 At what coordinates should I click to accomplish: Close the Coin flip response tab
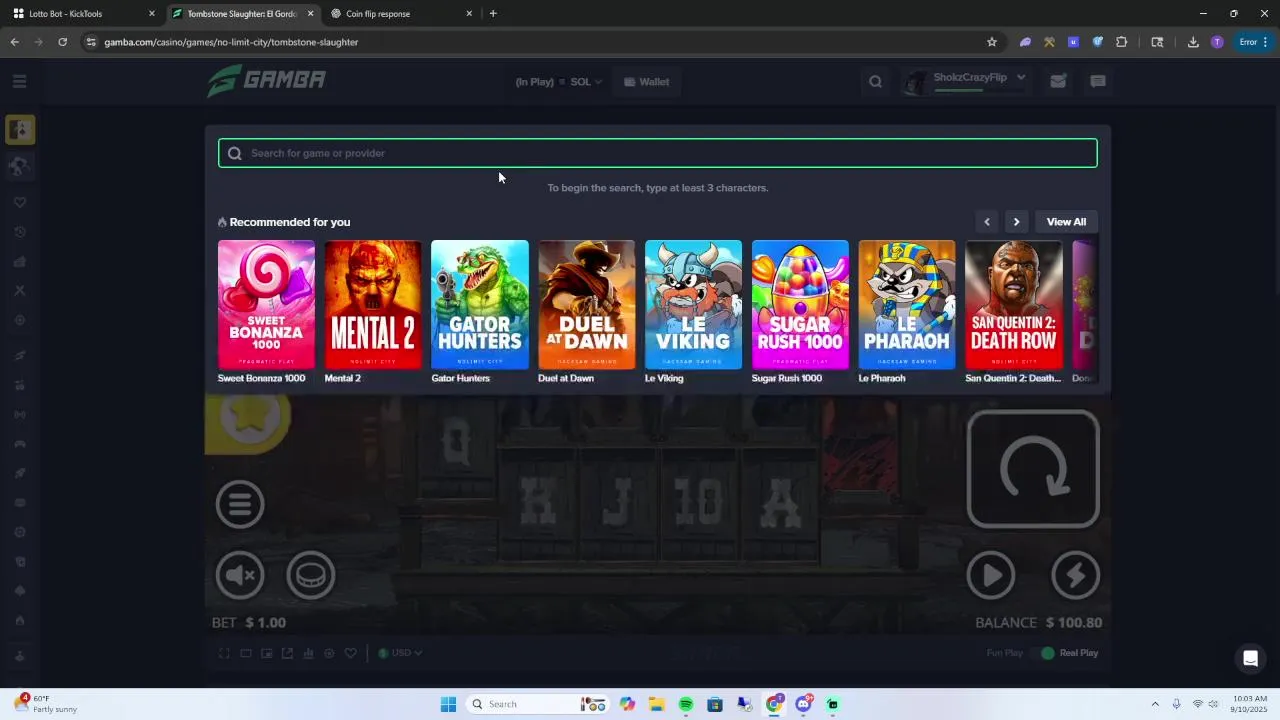(x=469, y=14)
